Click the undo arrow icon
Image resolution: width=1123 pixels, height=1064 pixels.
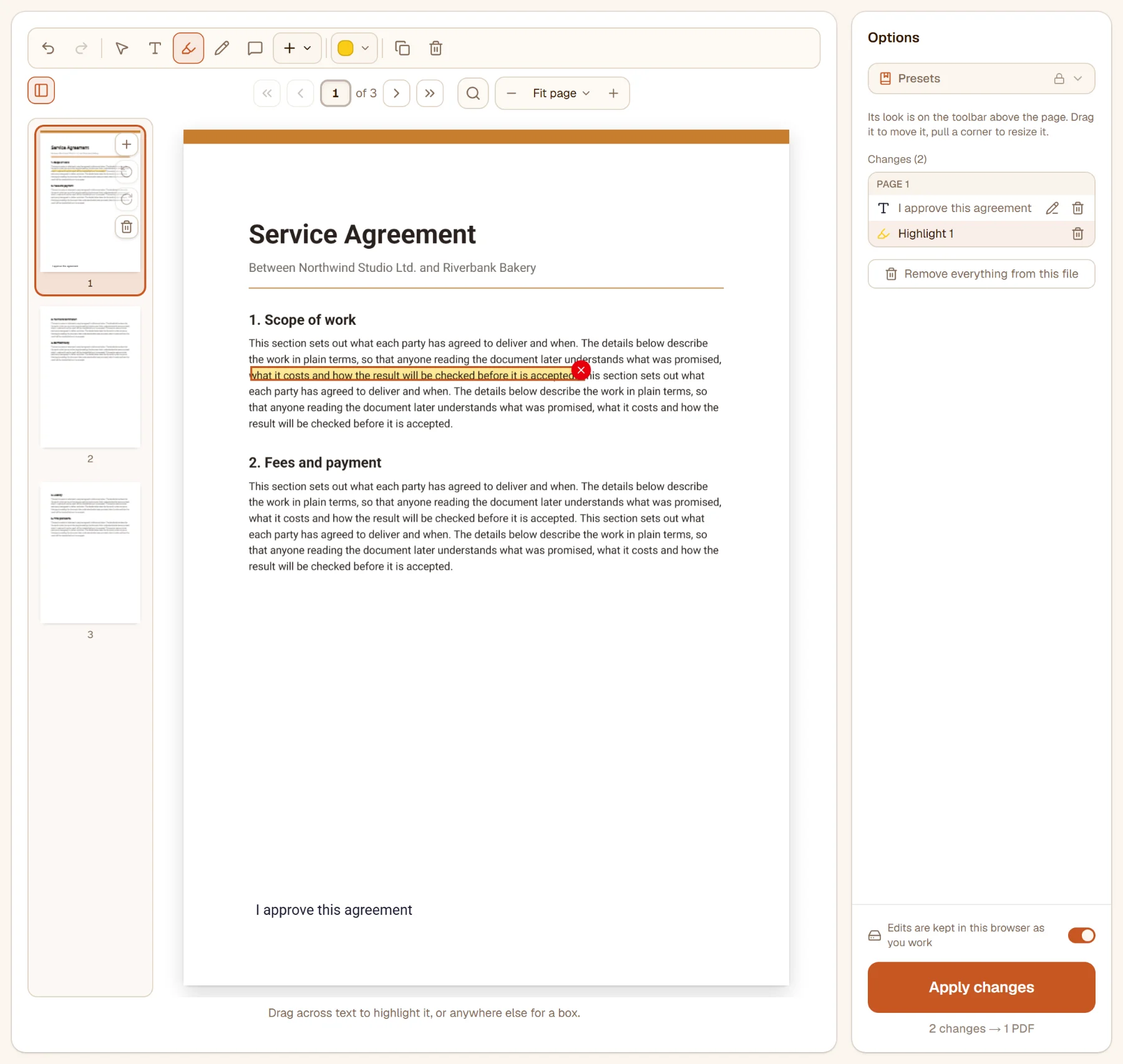point(48,48)
